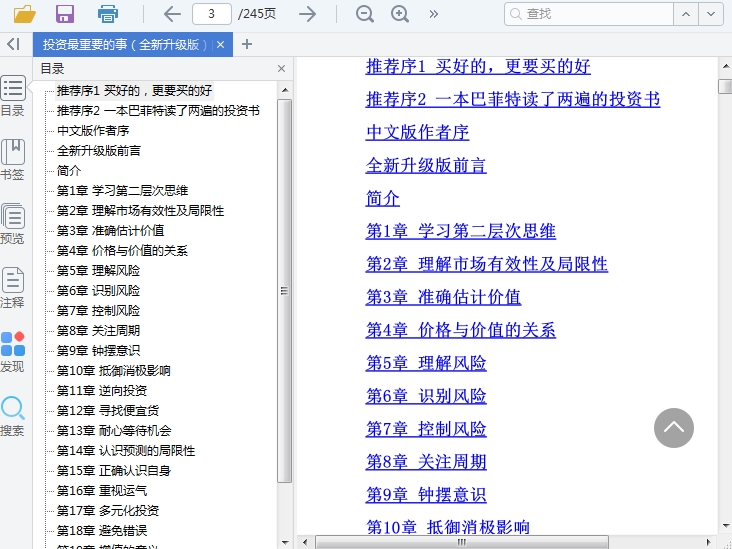
Task: Click the outline panel scroll-up arrow
Action: click(285, 90)
